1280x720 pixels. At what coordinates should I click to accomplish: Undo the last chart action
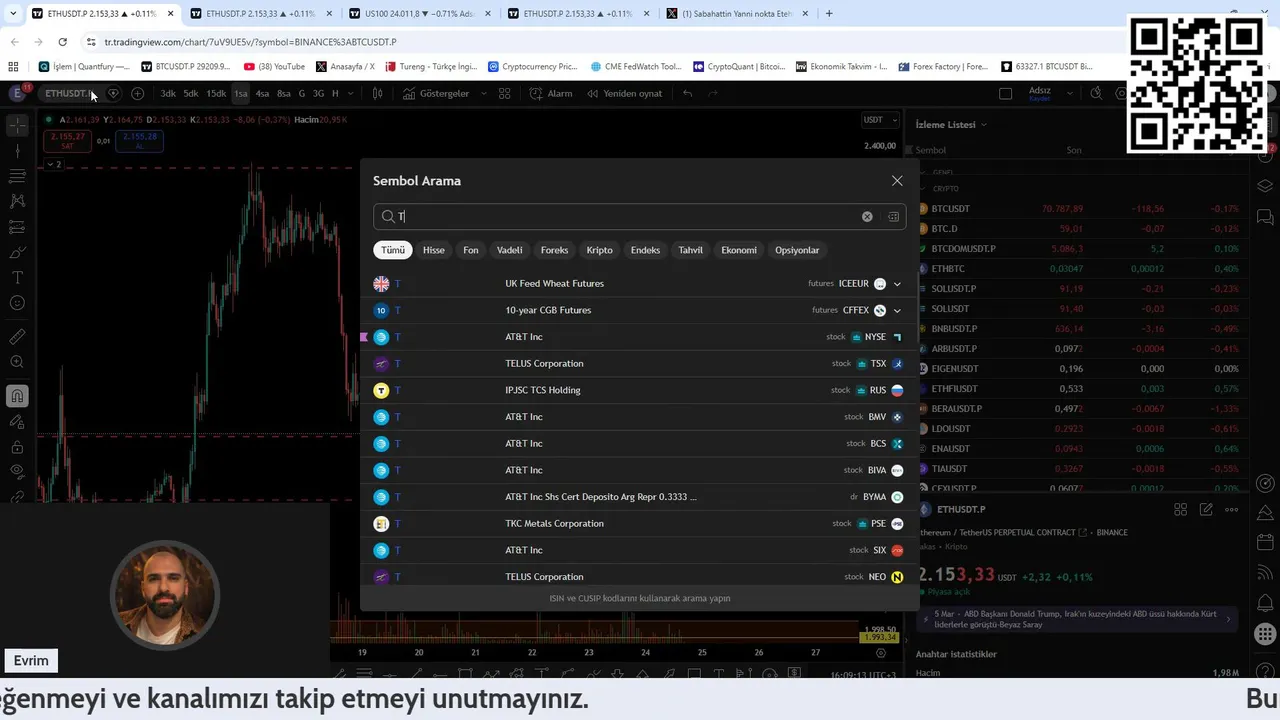coord(687,93)
